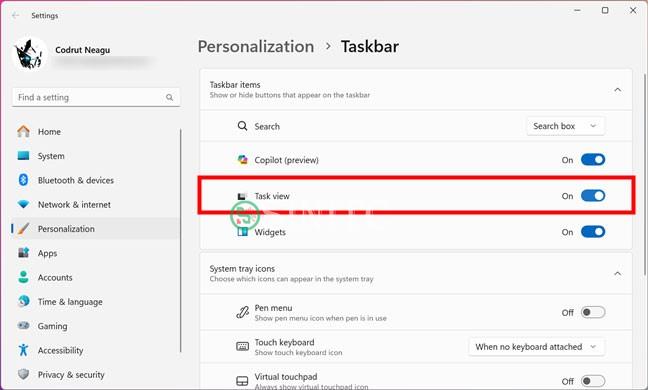Viewport: 648px width, 390px height.
Task: Open Gaming settings label
Action: point(52,326)
